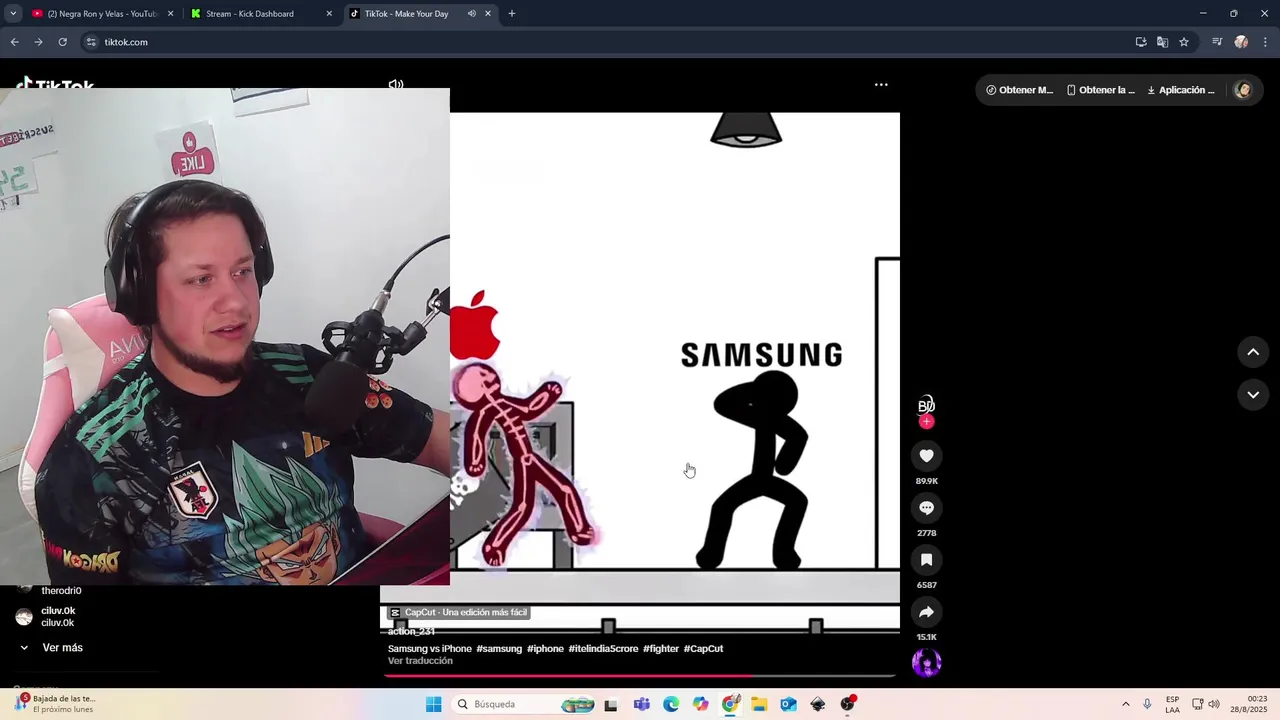Open a new browser tab

tap(512, 14)
